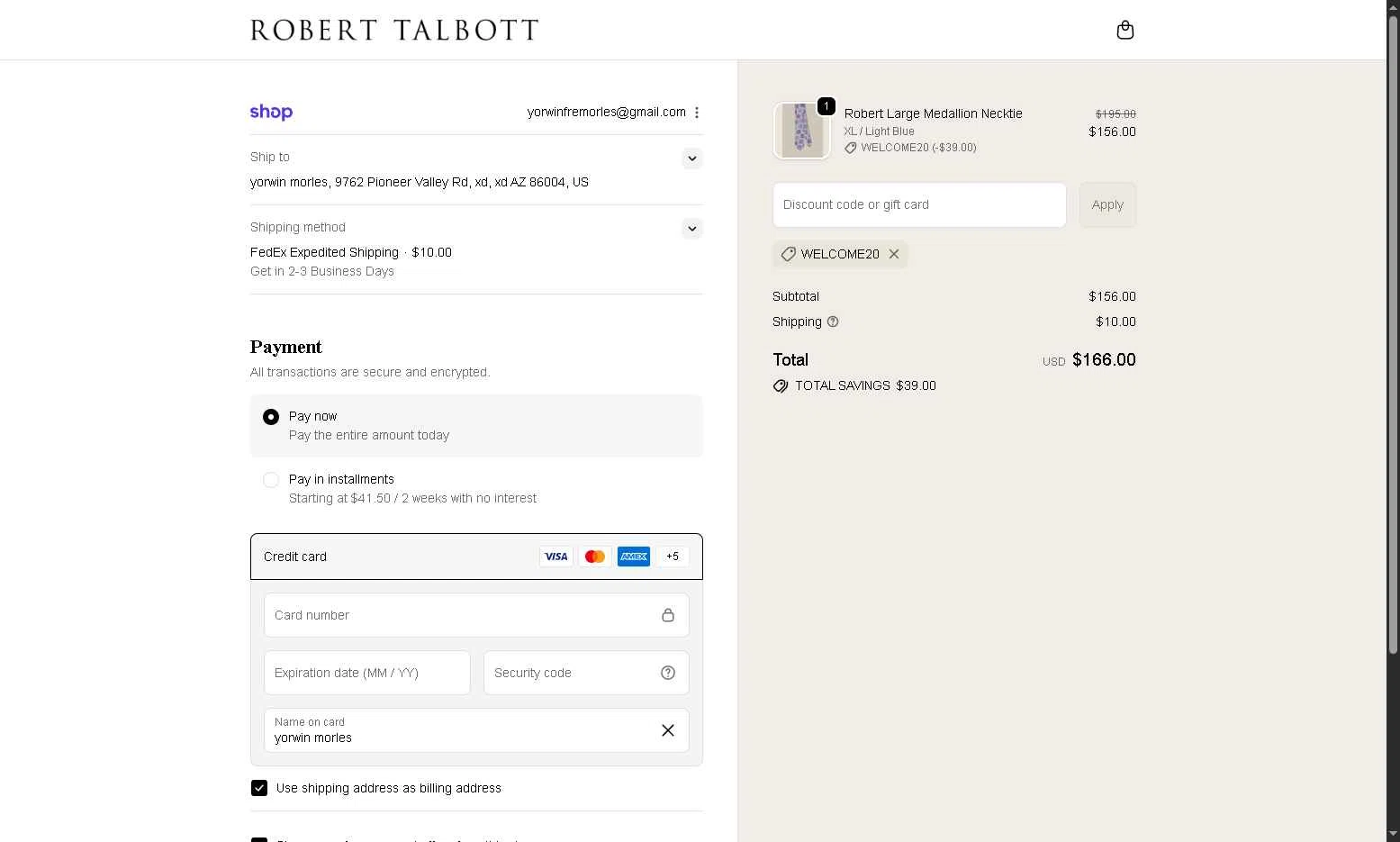
Task: Focus the Expiration date field
Action: click(x=367, y=673)
